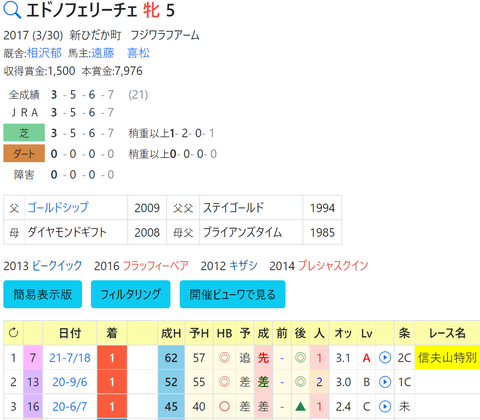Click the refresh icon in table header

(13, 333)
